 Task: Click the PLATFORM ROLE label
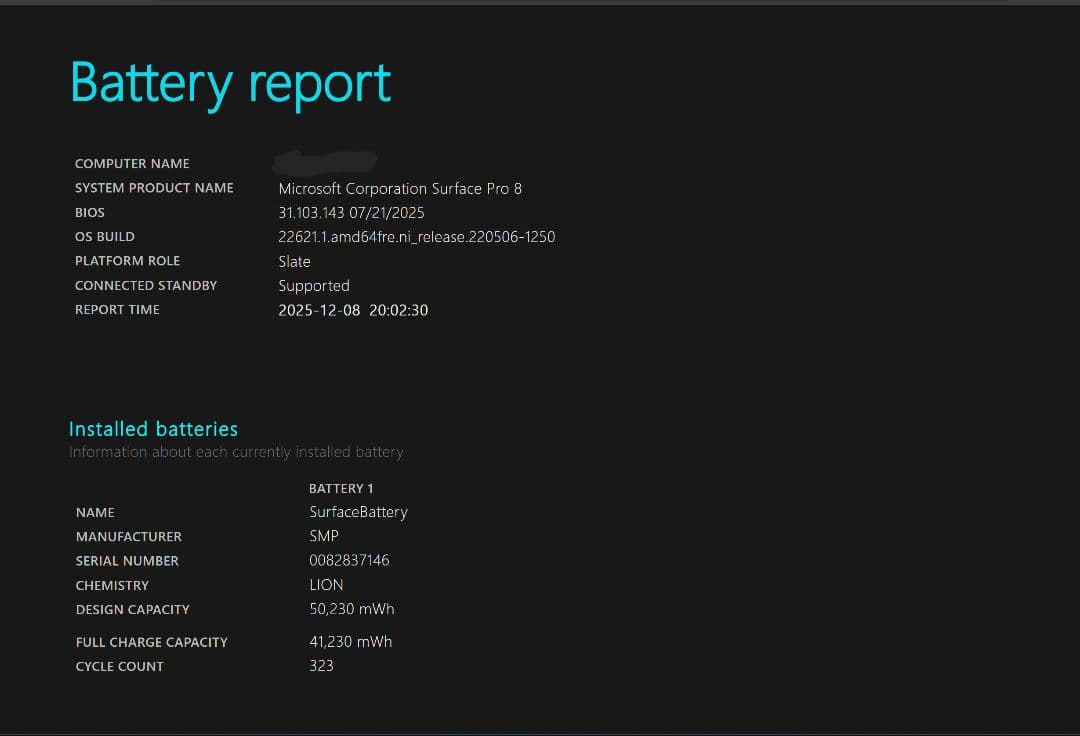(127, 260)
